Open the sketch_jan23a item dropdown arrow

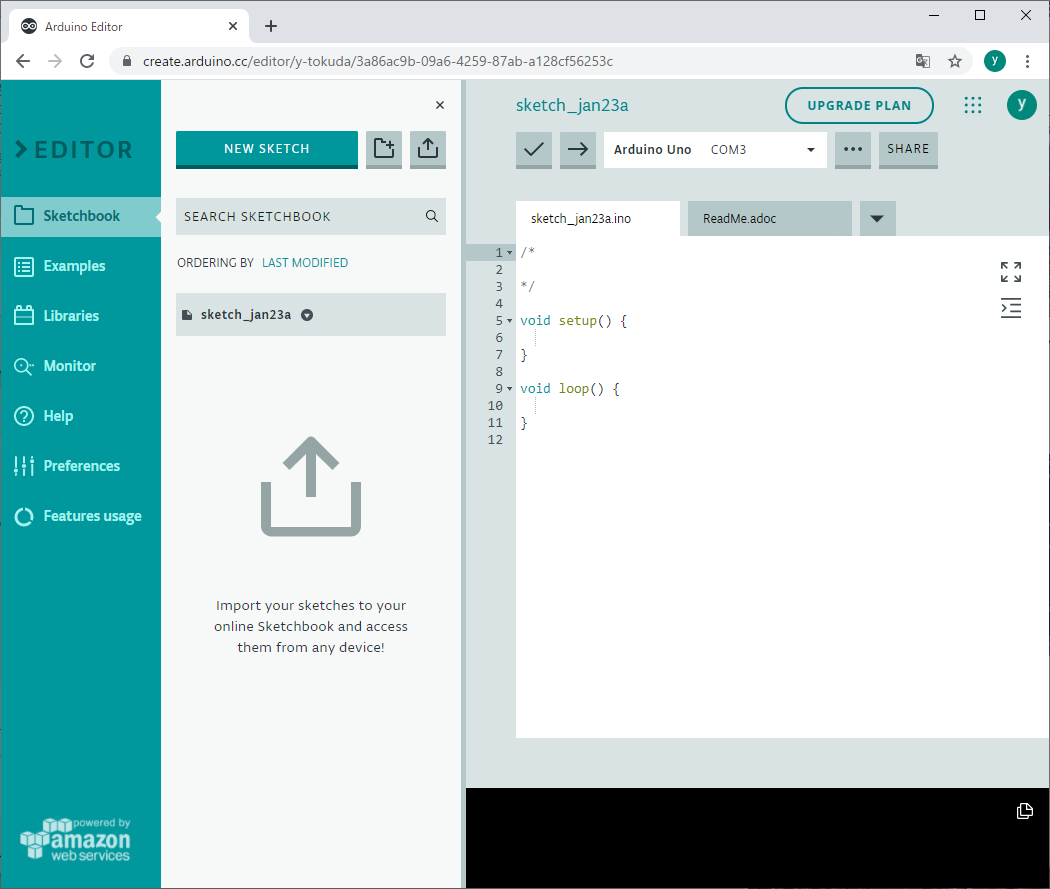[x=307, y=315]
